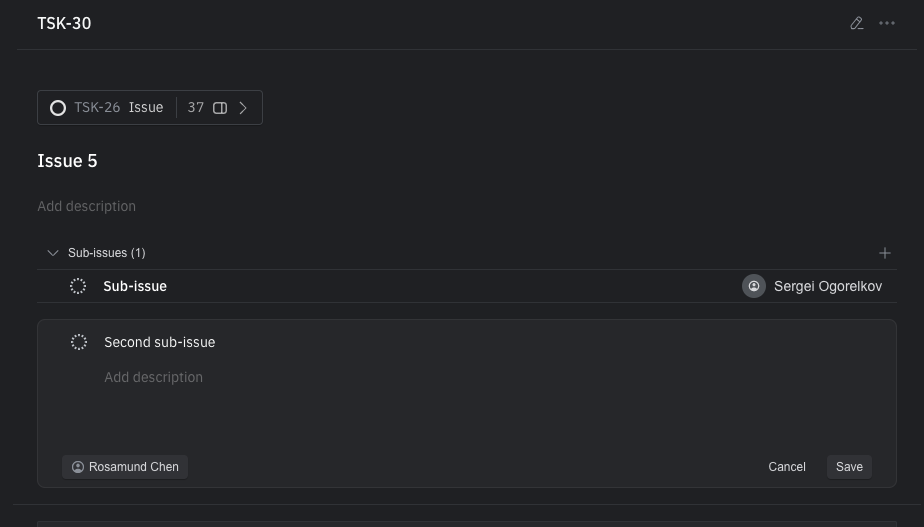Change status of Sub-issue via dashed circle
924x527 pixels.
(x=78, y=286)
